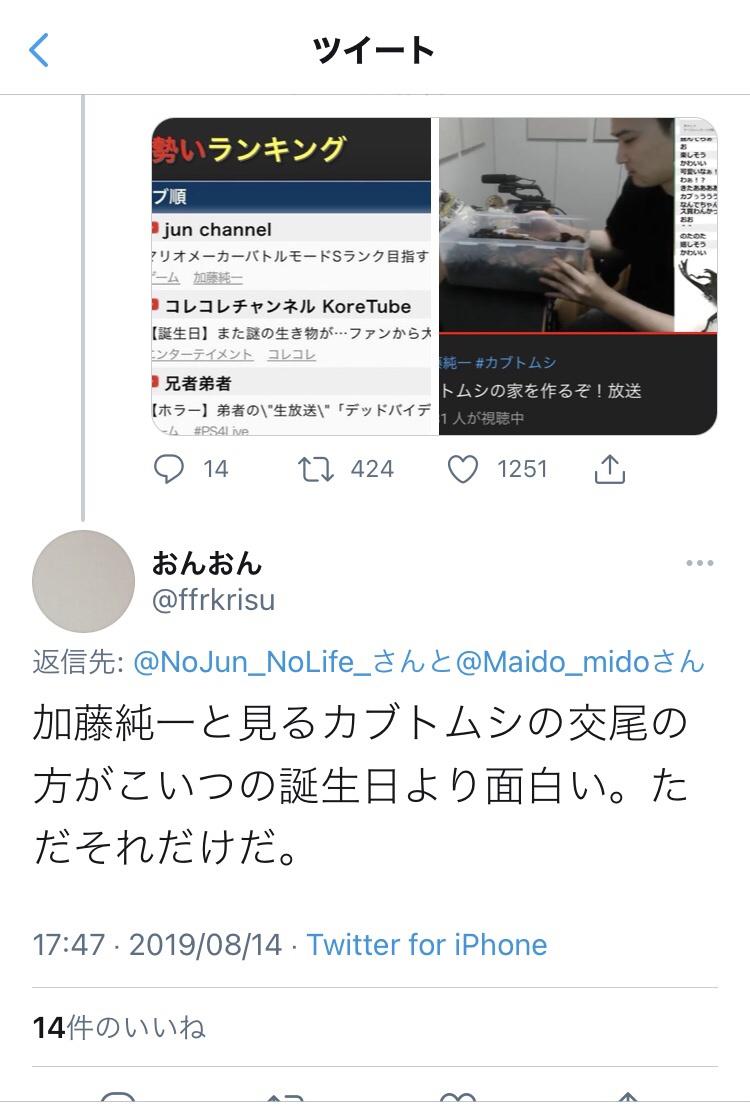Reply to the parent tweet via speech bubble
Image resolution: width=750 pixels, height=1107 pixels.
click(169, 469)
